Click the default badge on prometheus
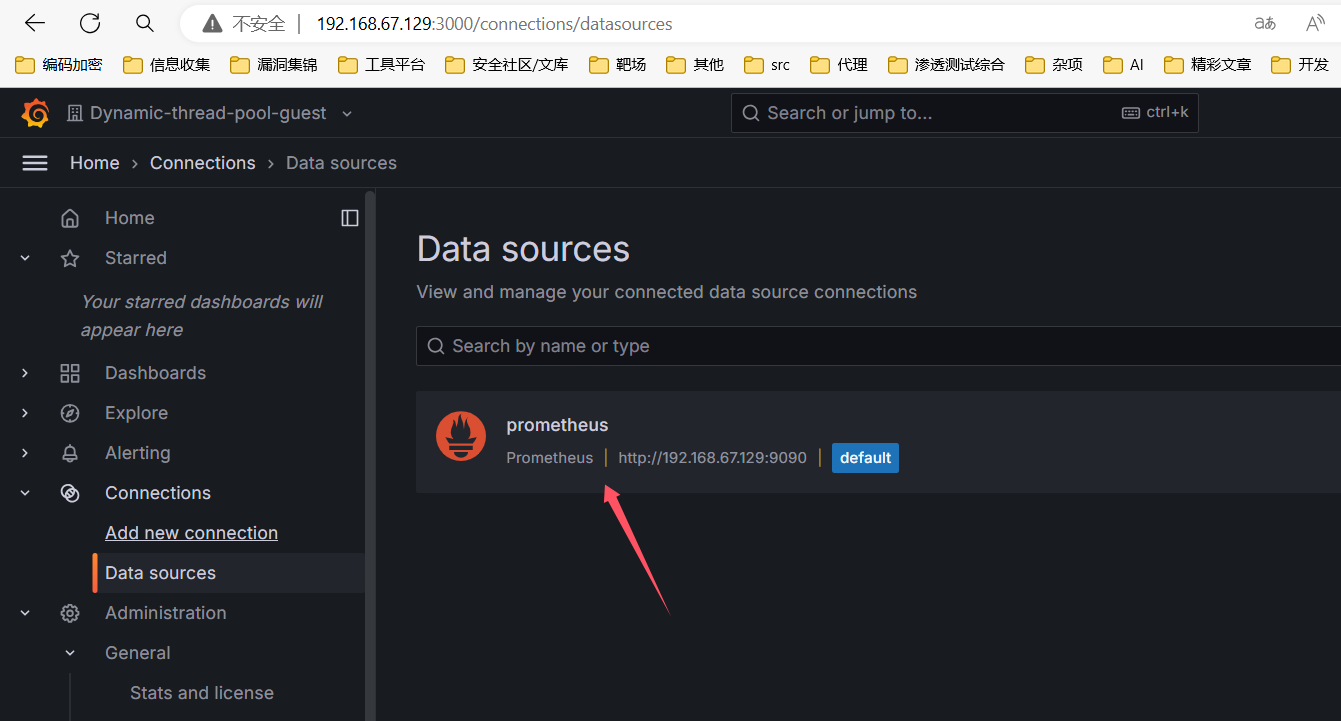Viewport: 1341px width, 721px height. pos(865,458)
